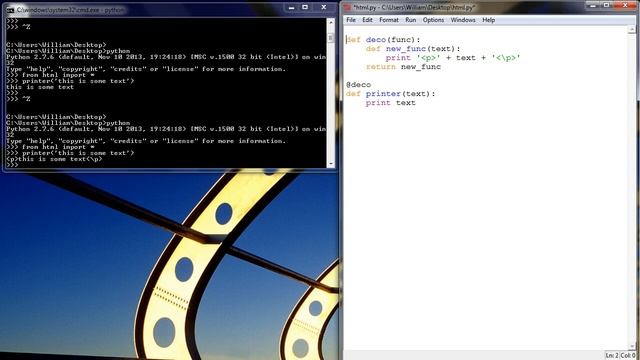The width and height of the screenshot is (640, 360).
Task: Click the print '<p>' + text line
Action: point(453,58)
